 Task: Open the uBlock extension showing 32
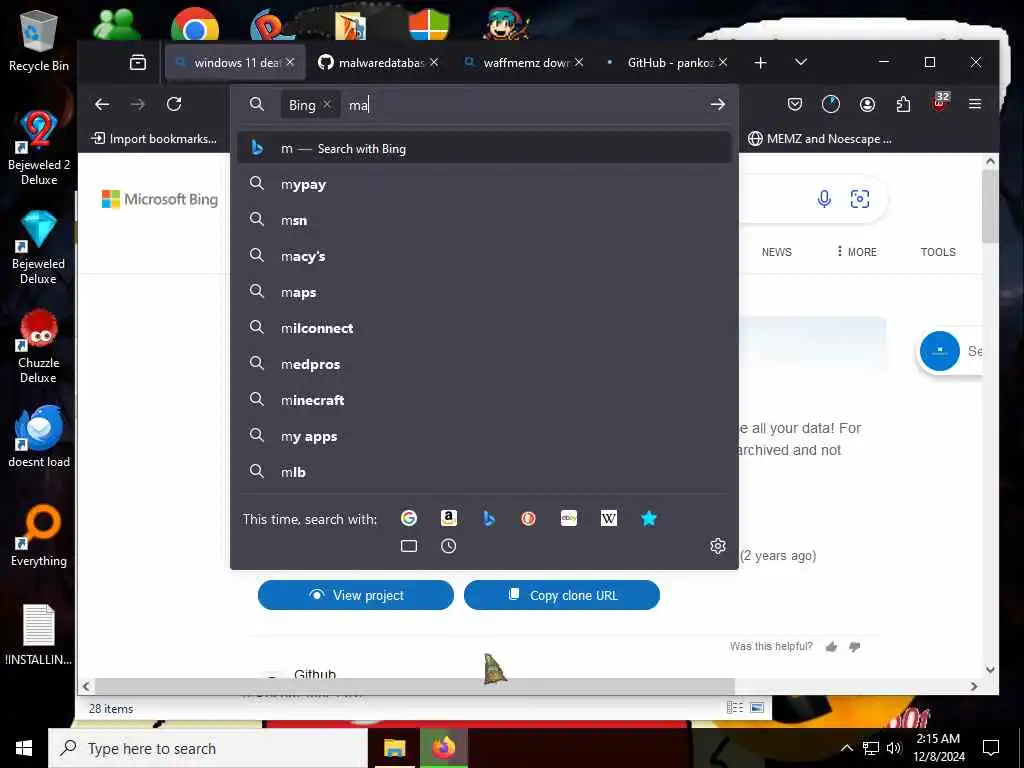click(x=940, y=103)
